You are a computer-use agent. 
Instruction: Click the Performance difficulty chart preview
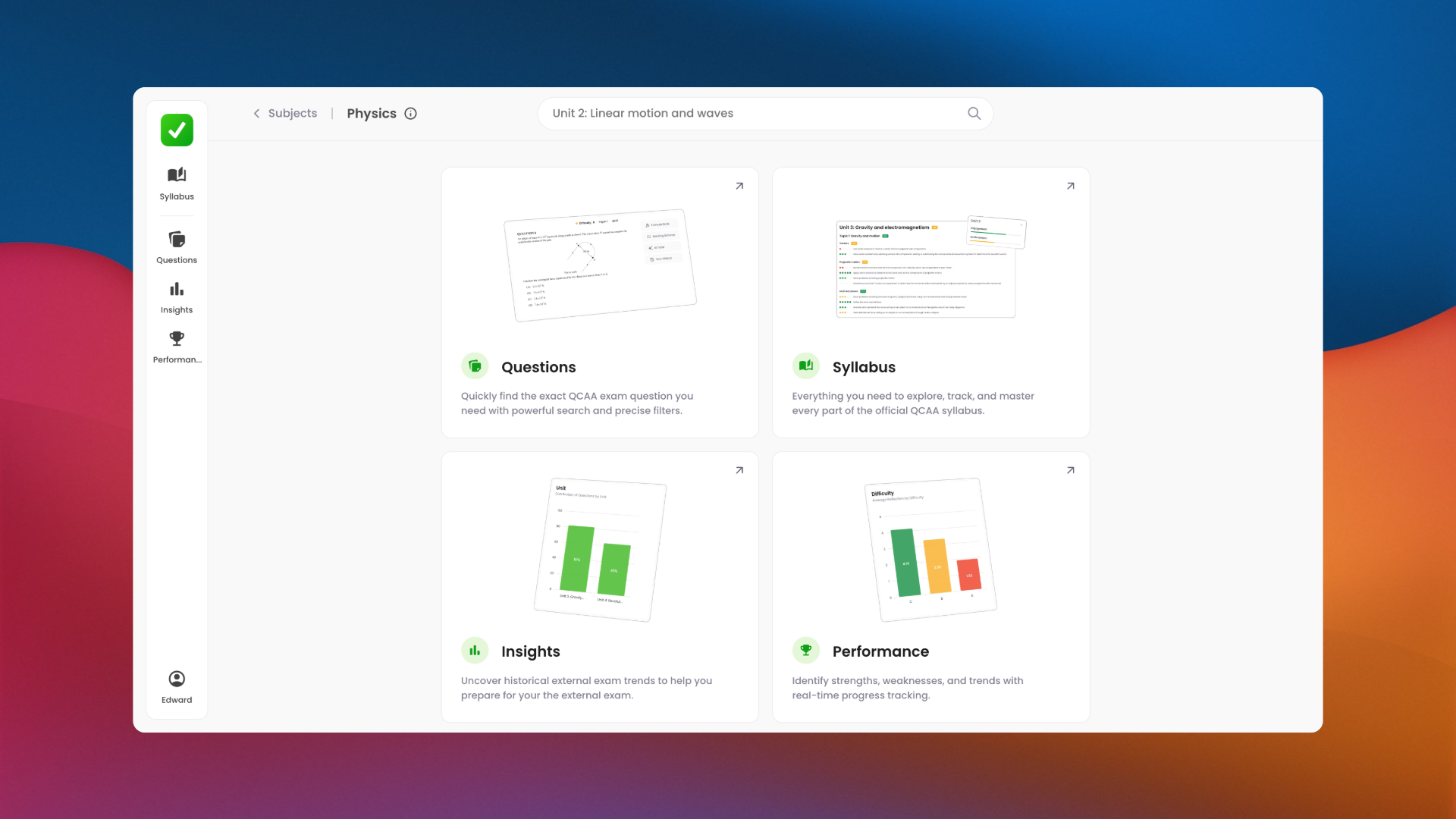930,550
